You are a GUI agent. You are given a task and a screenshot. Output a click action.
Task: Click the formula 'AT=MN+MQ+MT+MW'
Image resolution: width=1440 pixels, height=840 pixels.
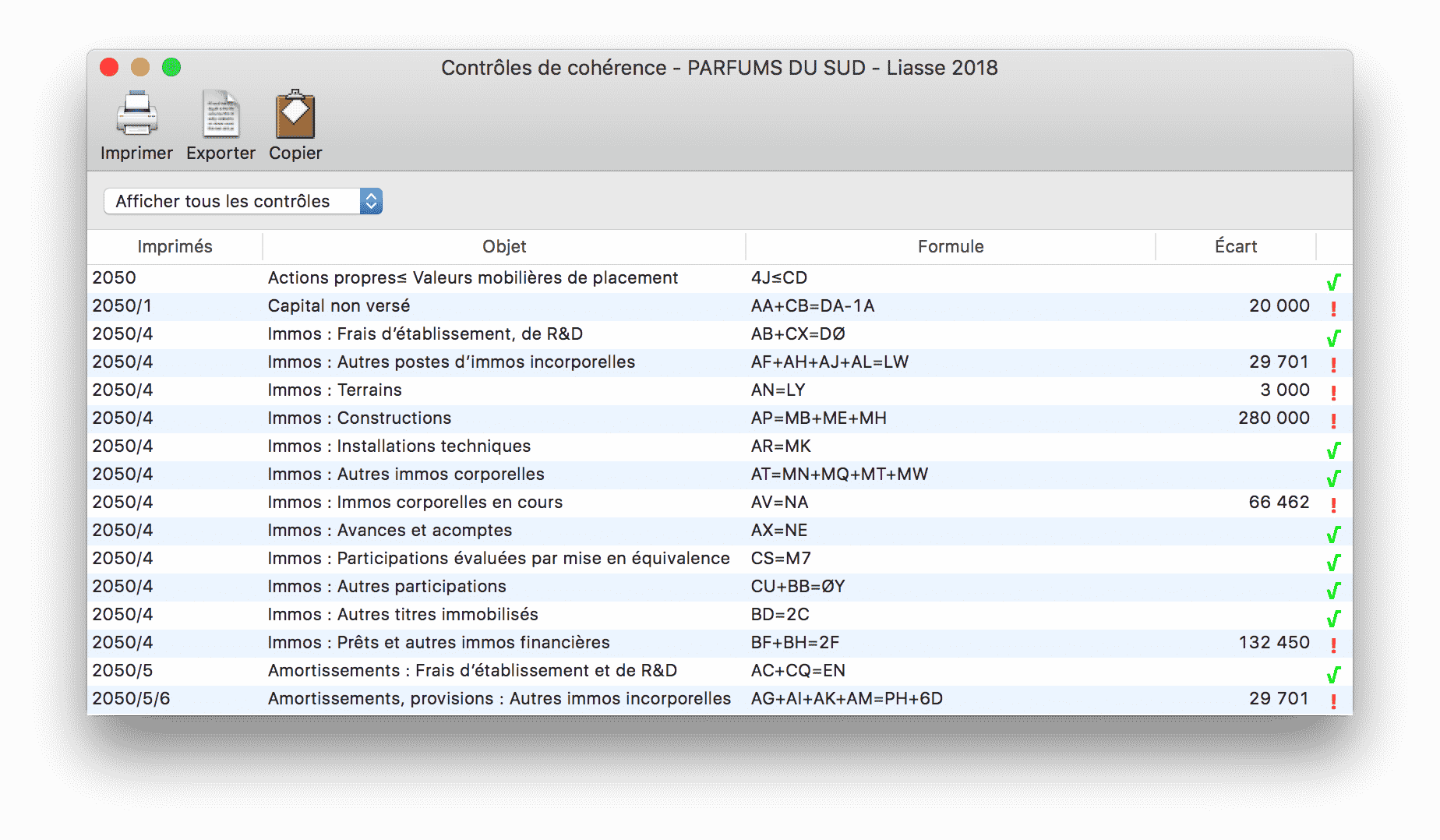(x=839, y=475)
